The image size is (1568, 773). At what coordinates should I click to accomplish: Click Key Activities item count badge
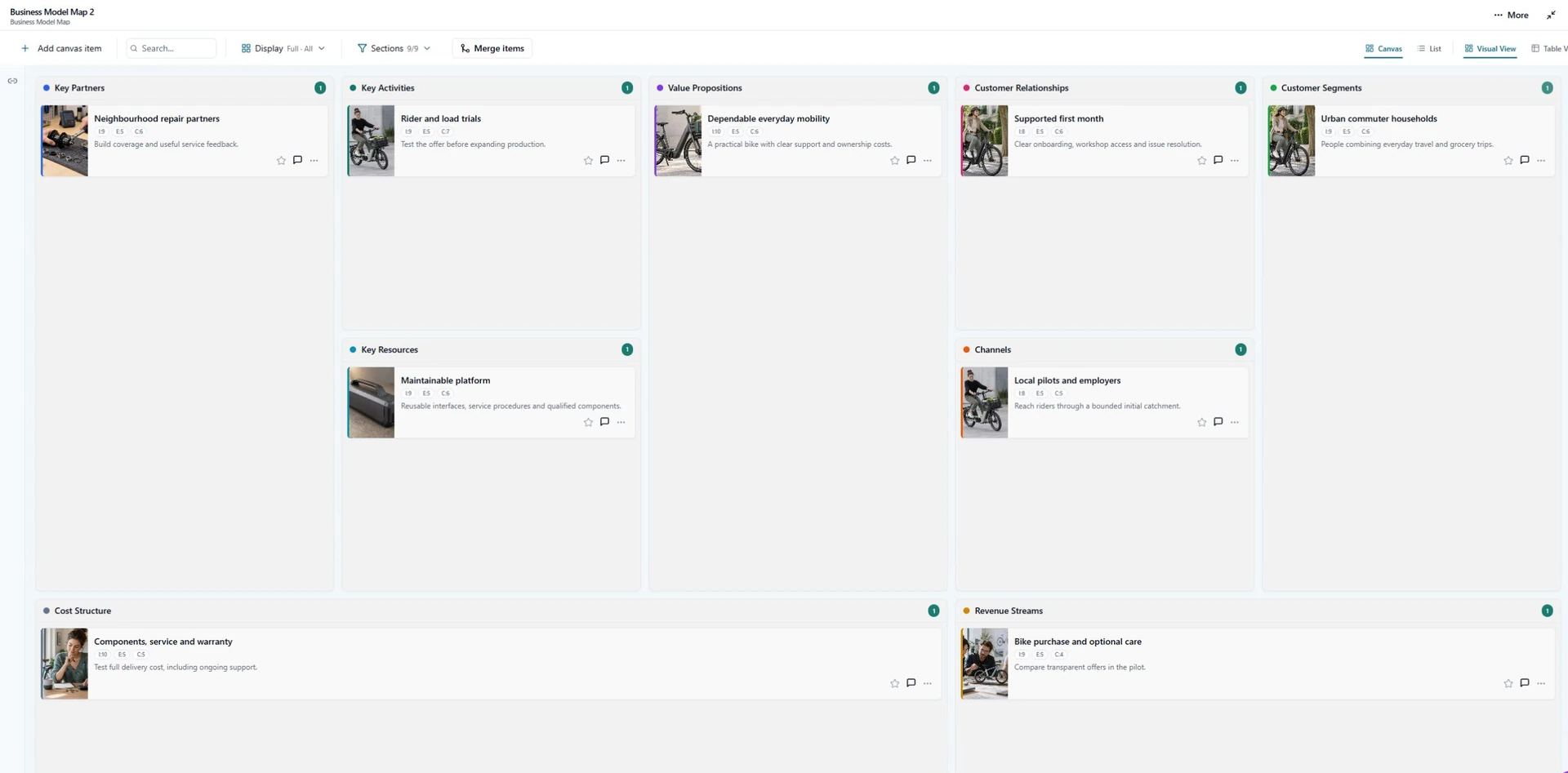pos(627,88)
